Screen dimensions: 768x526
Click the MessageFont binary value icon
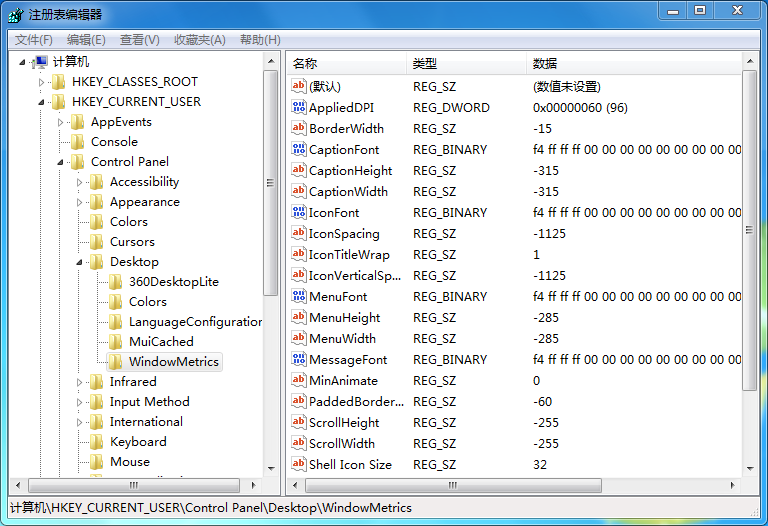298,359
